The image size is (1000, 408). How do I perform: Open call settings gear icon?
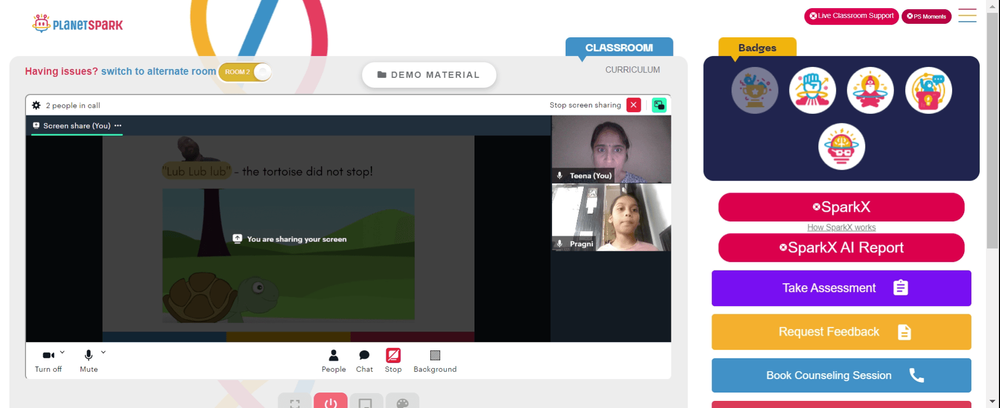point(36,105)
